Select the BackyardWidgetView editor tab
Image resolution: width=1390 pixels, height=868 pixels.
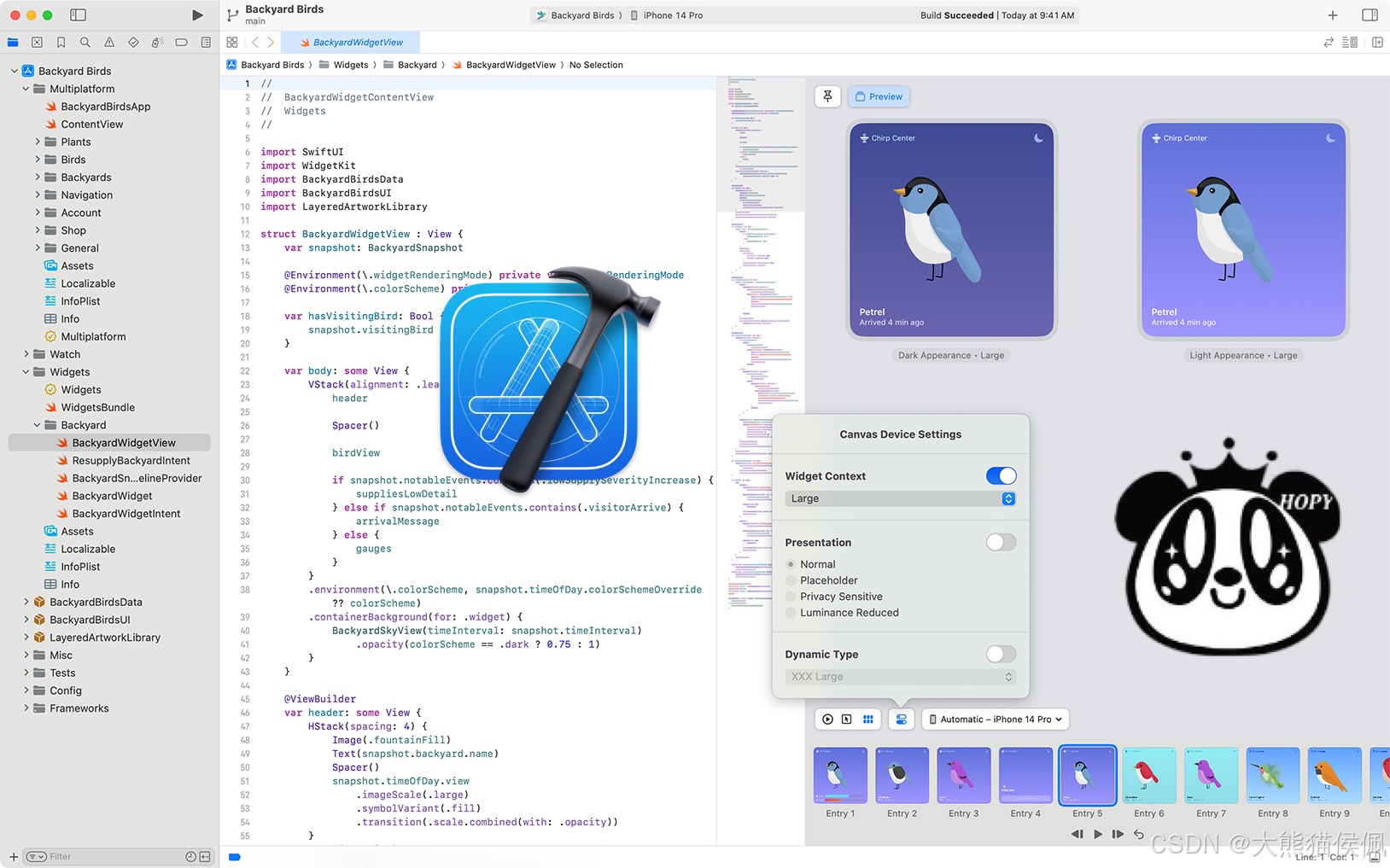(351, 42)
